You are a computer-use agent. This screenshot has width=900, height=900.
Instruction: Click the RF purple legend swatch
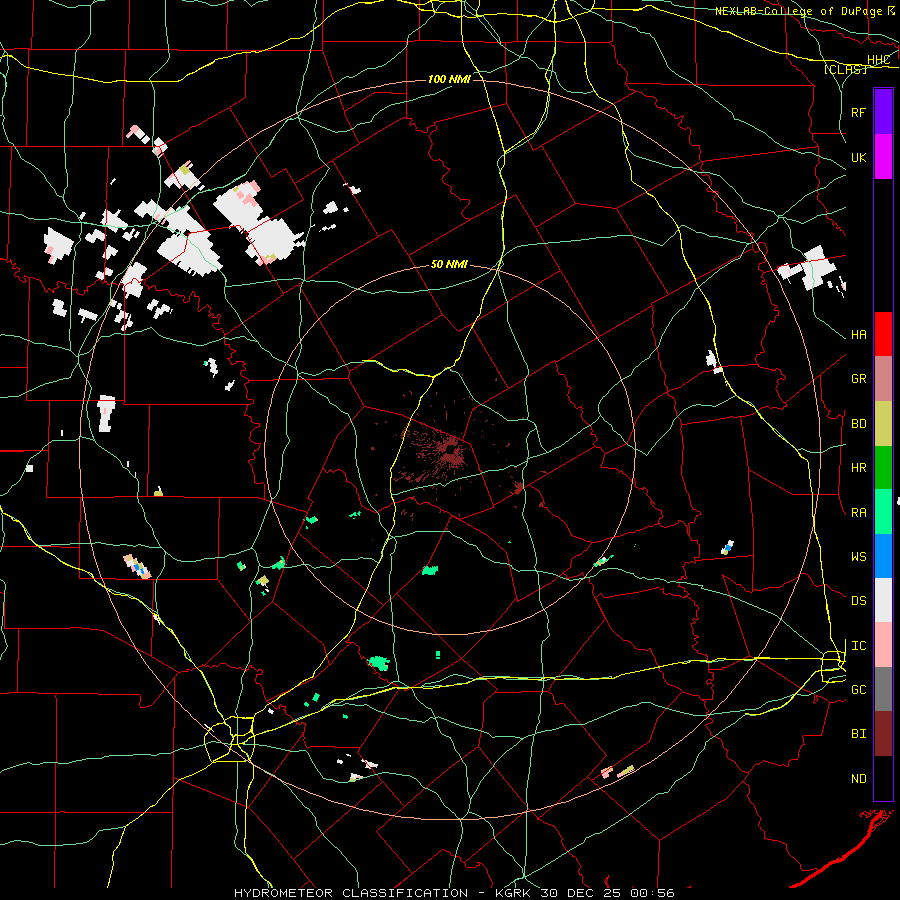pyautogui.click(x=883, y=112)
